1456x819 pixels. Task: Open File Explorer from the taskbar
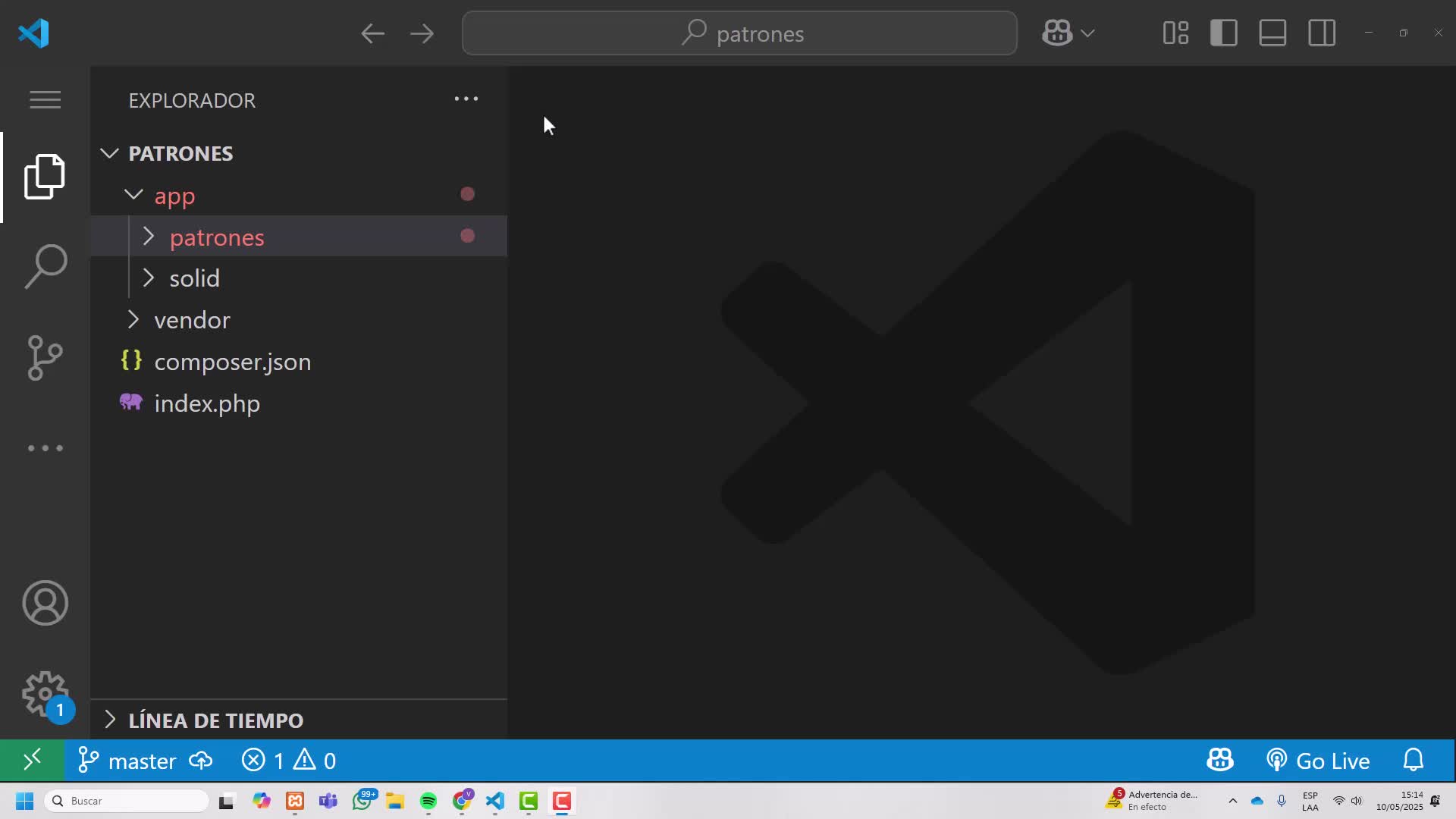(395, 801)
